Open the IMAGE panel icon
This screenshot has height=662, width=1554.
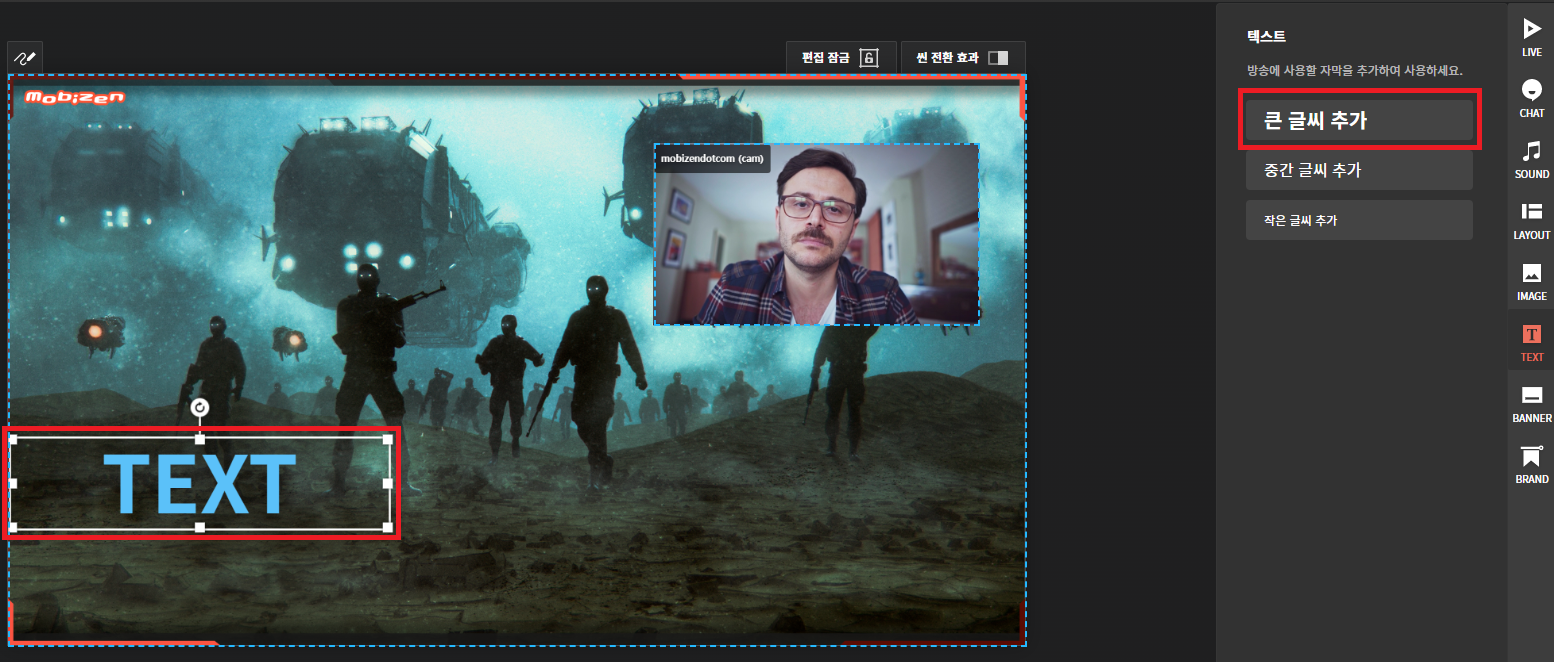pyautogui.click(x=1531, y=281)
